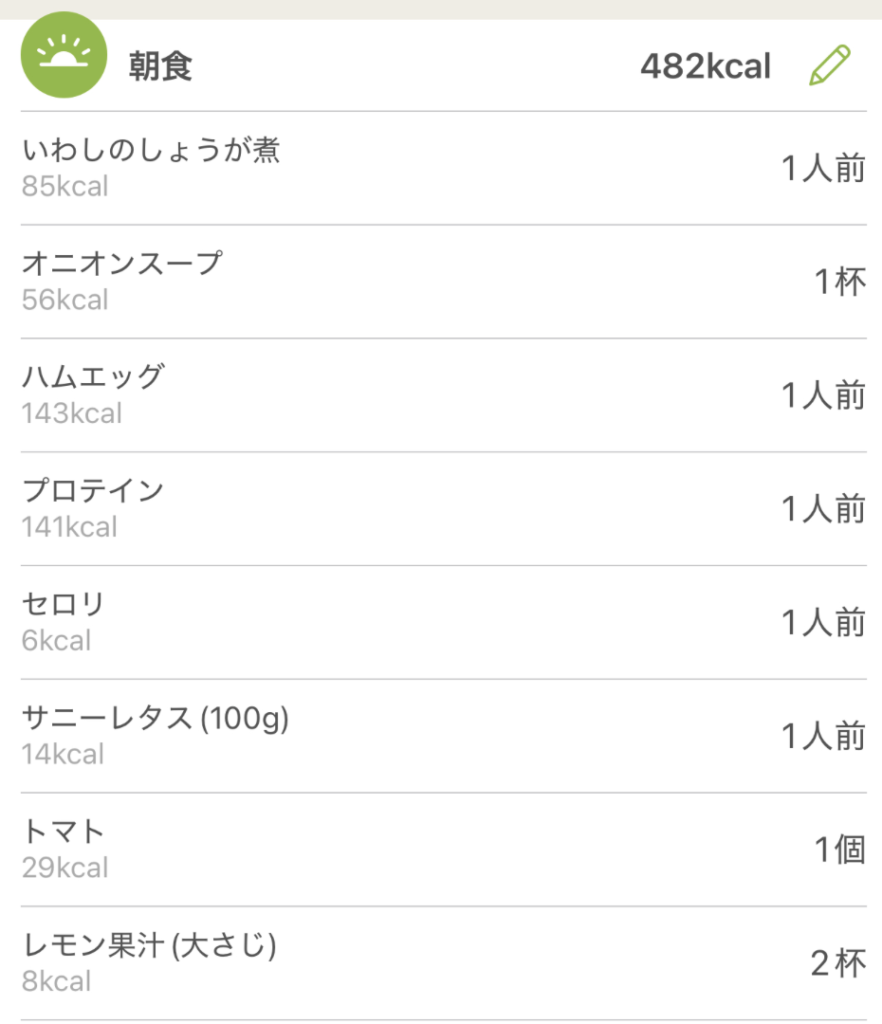This screenshot has width=882, height=1024.
Task: Tap the 482kcal total calories label
Action: (x=705, y=67)
